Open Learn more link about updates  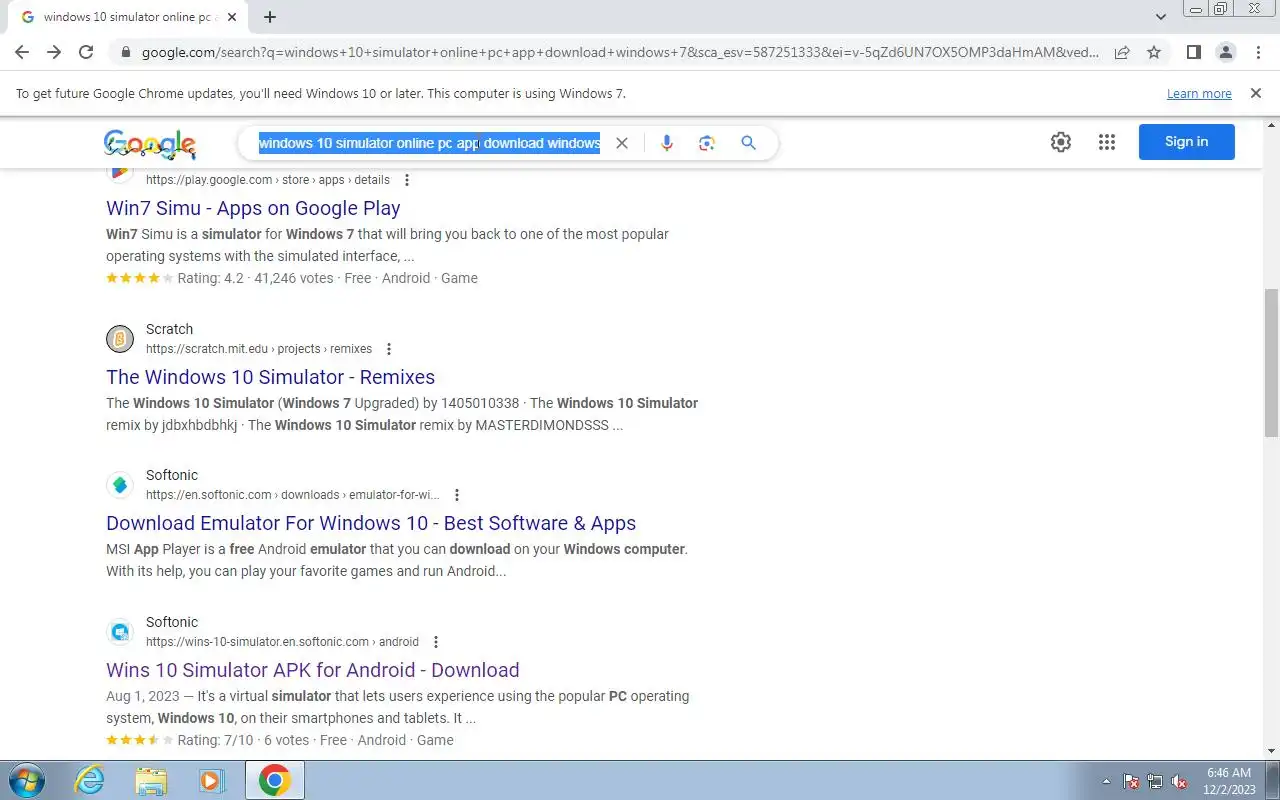point(1199,93)
